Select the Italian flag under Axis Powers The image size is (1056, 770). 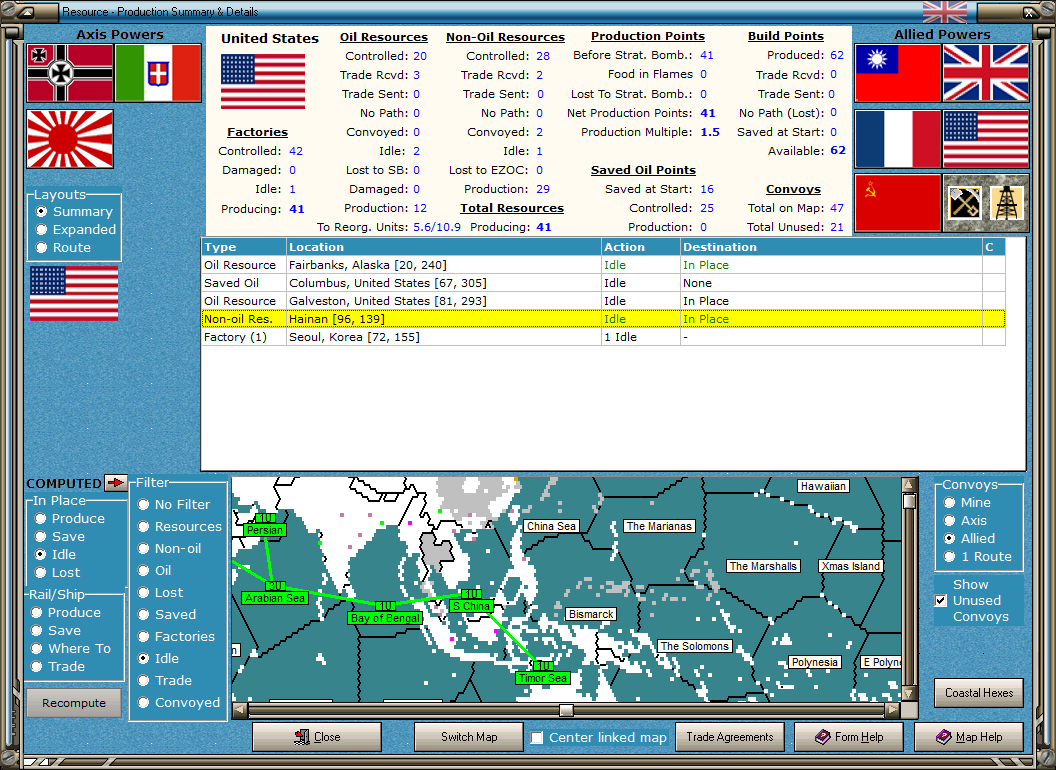[x=158, y=73]
